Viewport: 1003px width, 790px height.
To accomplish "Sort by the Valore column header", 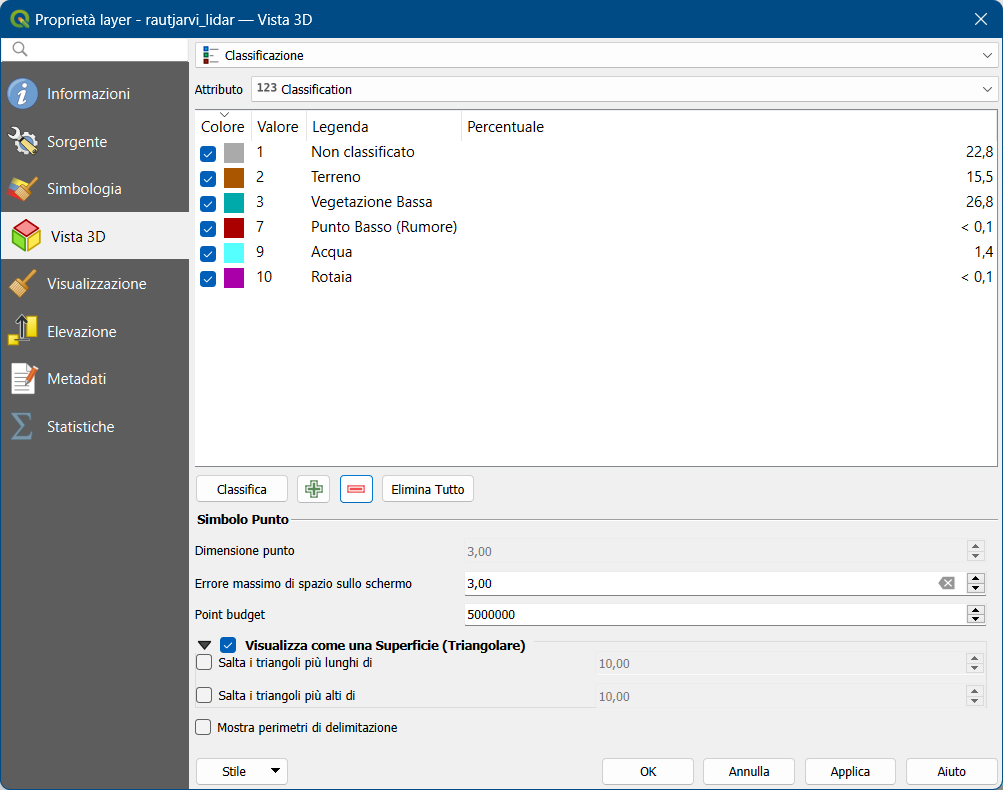I will (x=278, y=127).
